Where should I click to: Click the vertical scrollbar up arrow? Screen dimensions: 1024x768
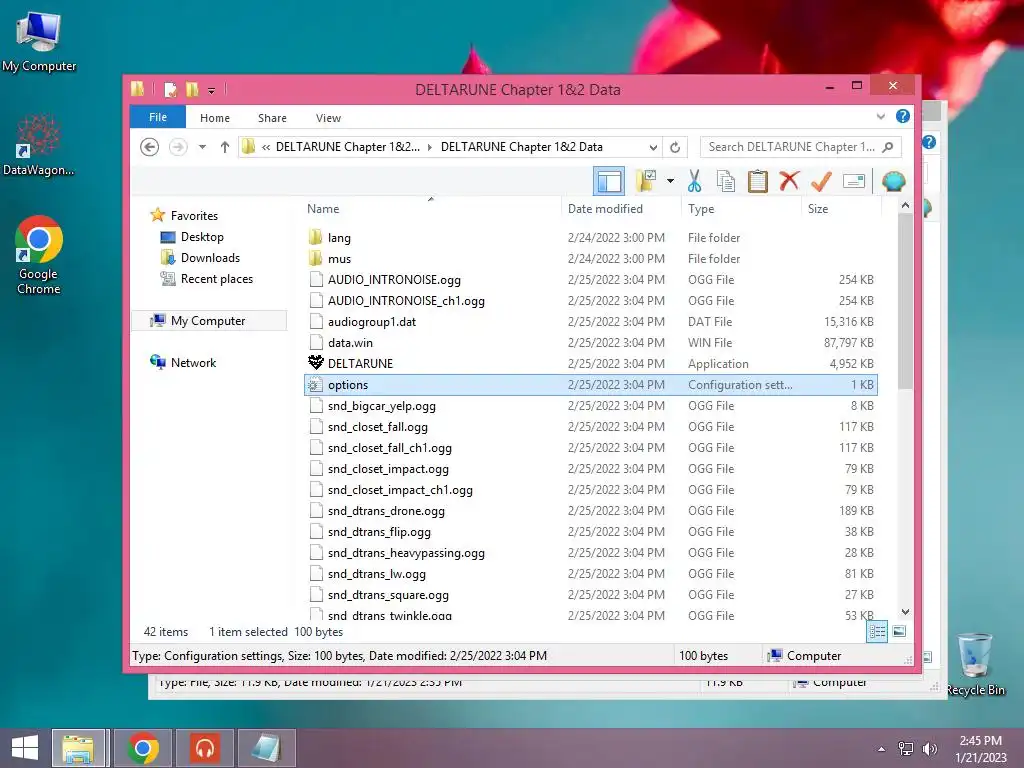905,206
